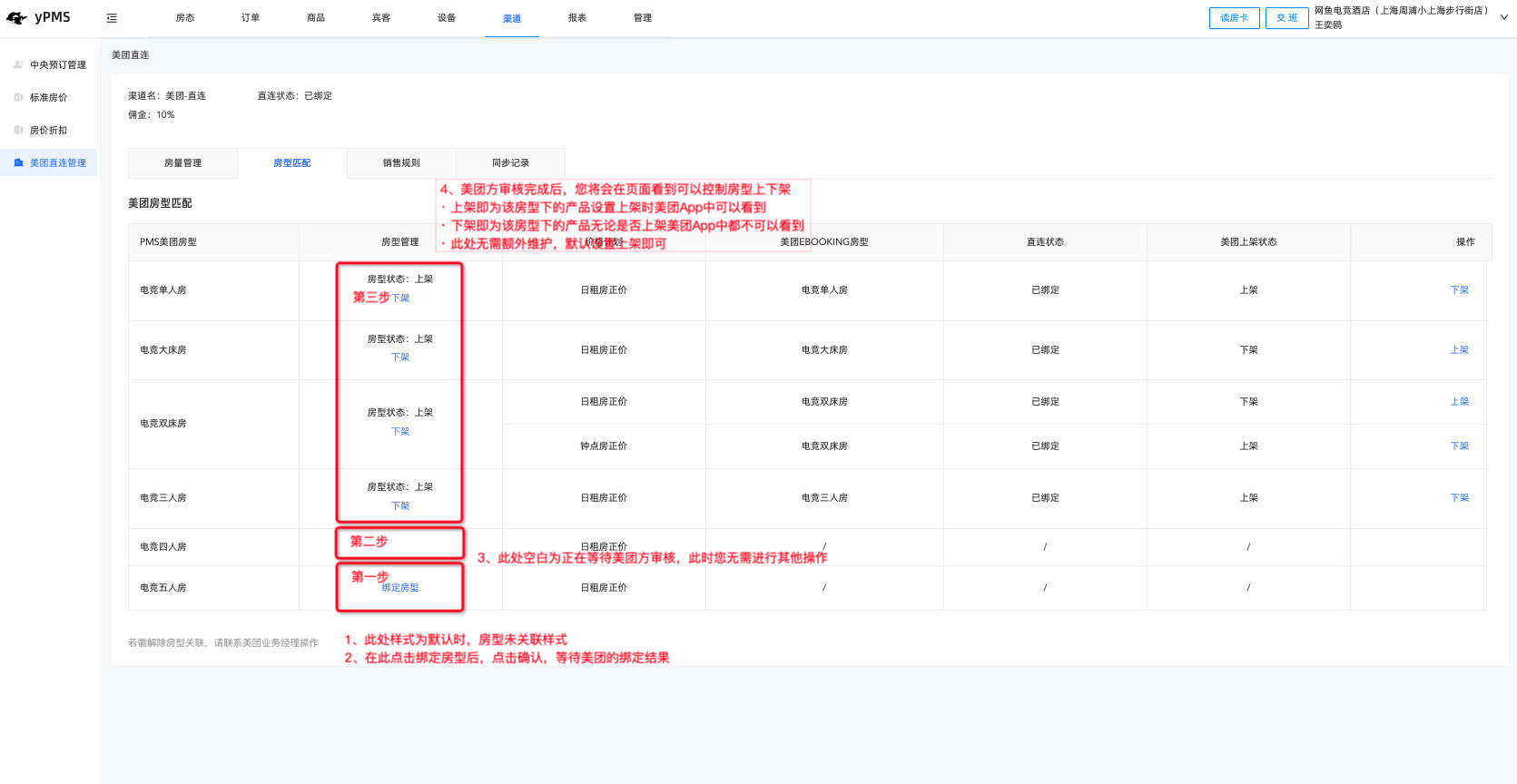
Task: Switch to the 房量管理 tab
Action: point(182,163)
